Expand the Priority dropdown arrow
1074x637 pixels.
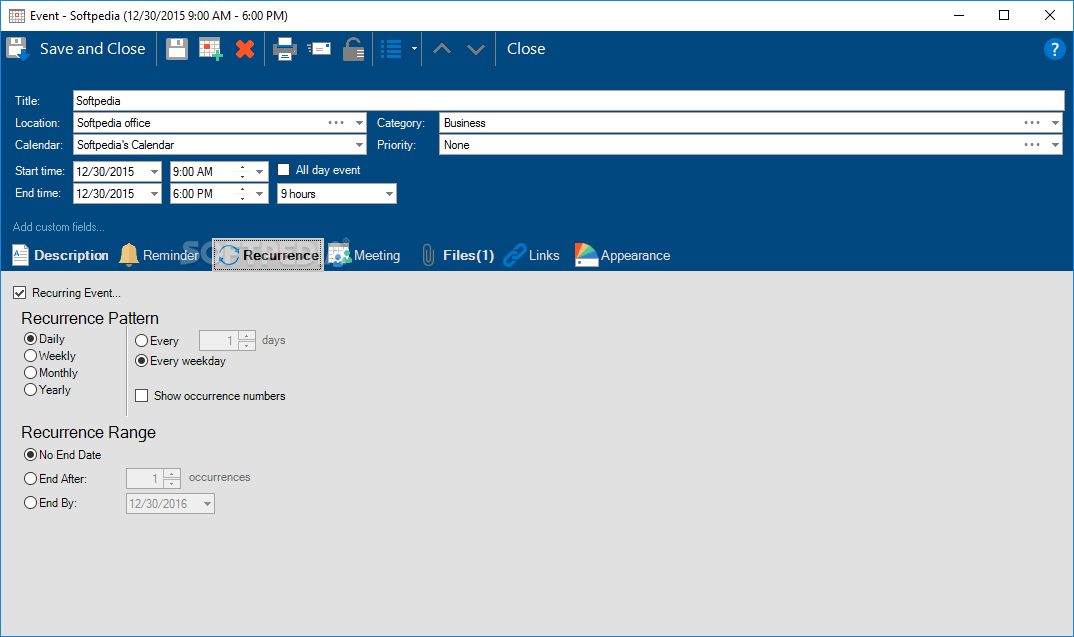1055,145
